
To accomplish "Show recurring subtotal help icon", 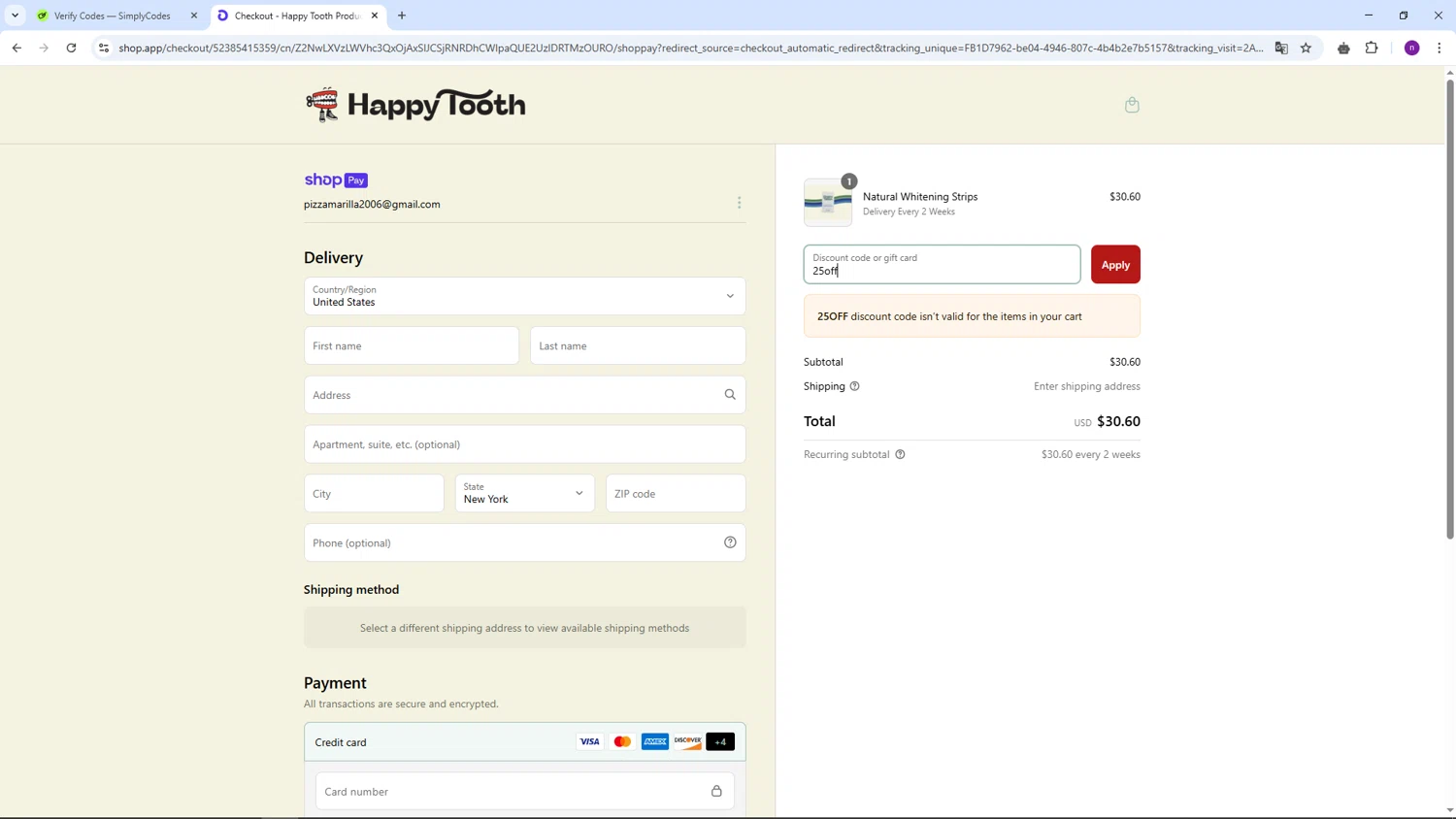I will pyautogui.click(x=900, y=454).
